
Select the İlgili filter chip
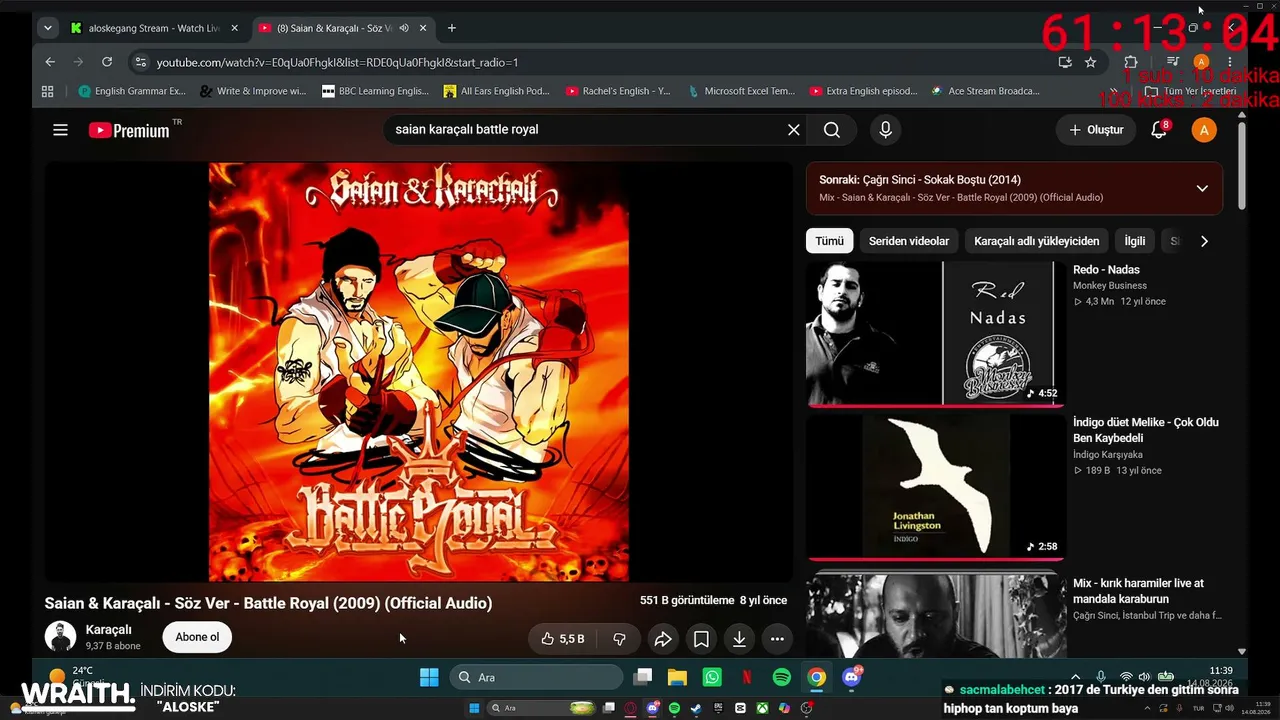pos(1135,241)
